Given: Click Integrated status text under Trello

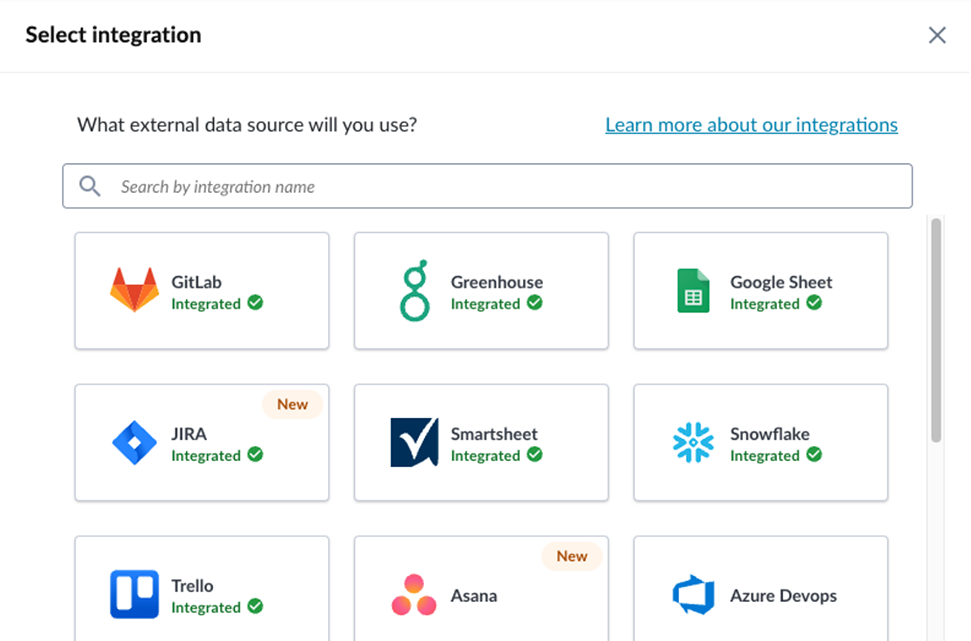Looking at the screenshot, I should 206,608.
